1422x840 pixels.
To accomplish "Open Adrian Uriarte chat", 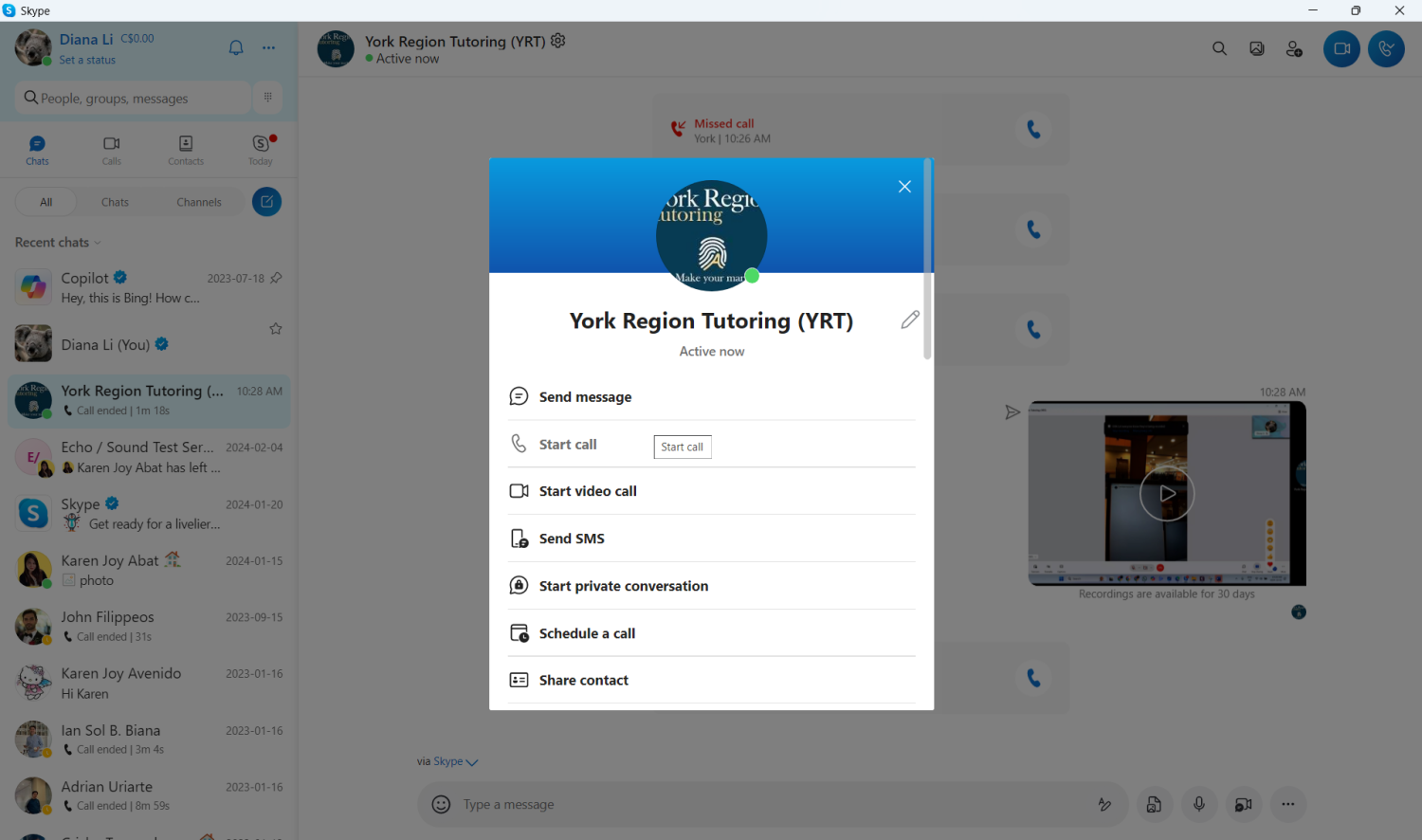I will (149, 795).
